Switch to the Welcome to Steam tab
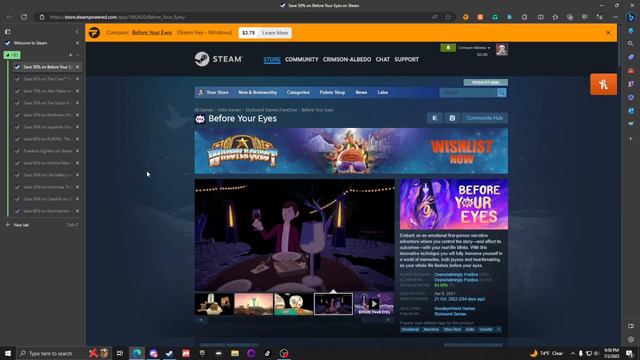 click(x=41, y=43)
